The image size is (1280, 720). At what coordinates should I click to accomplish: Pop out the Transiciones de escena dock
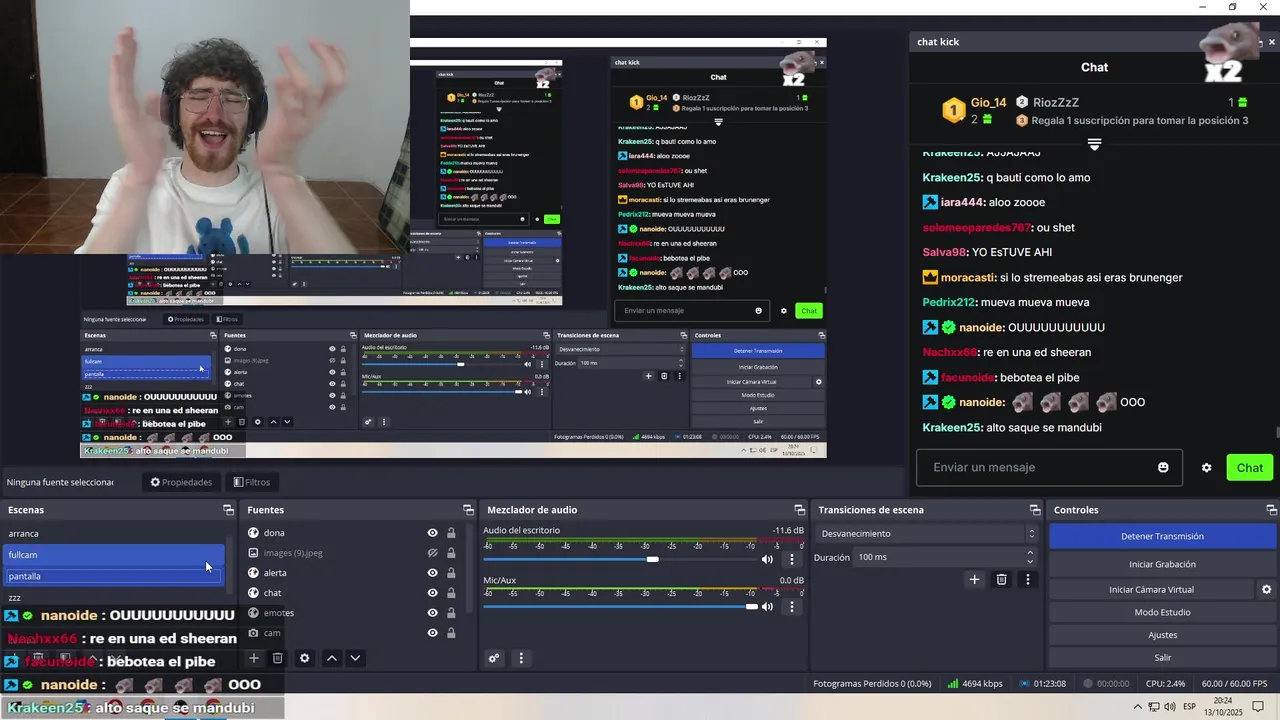click(x=1037, y=510)
